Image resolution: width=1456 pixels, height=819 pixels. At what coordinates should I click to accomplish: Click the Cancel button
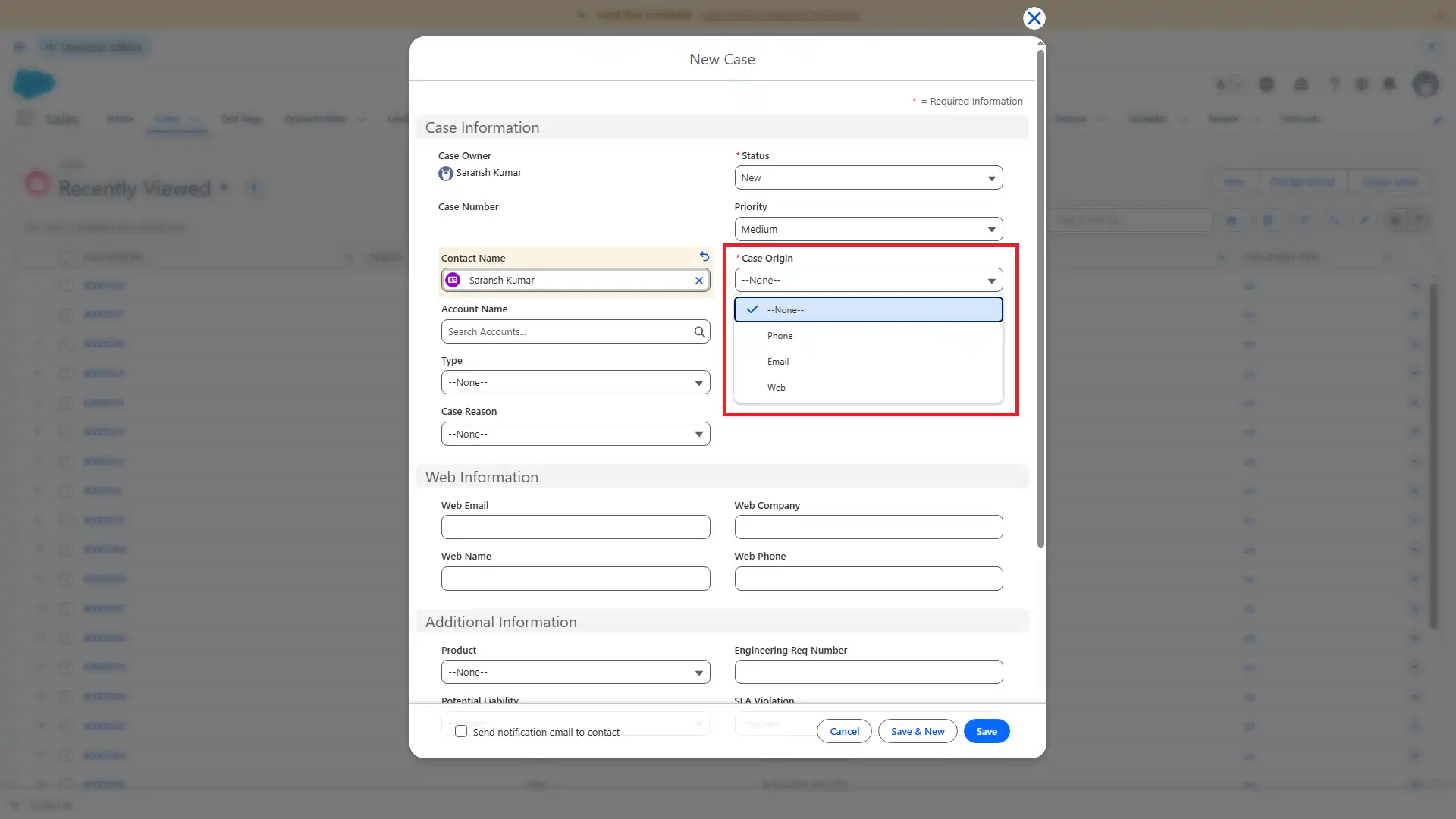(x=844, y=732)
